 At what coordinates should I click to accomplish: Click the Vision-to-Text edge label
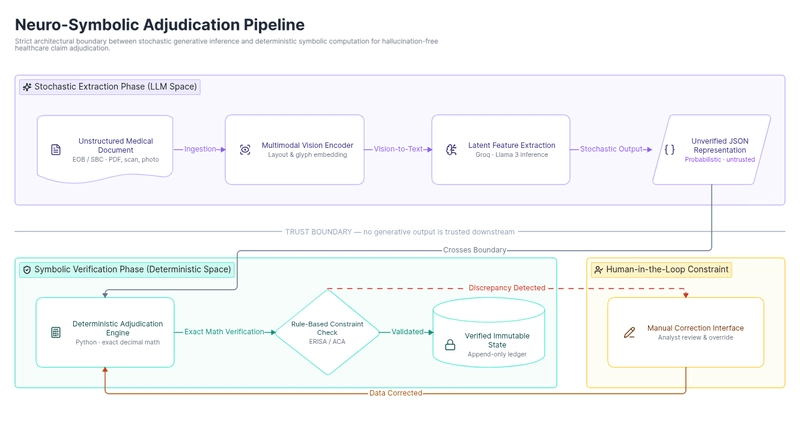coord(398,149)
